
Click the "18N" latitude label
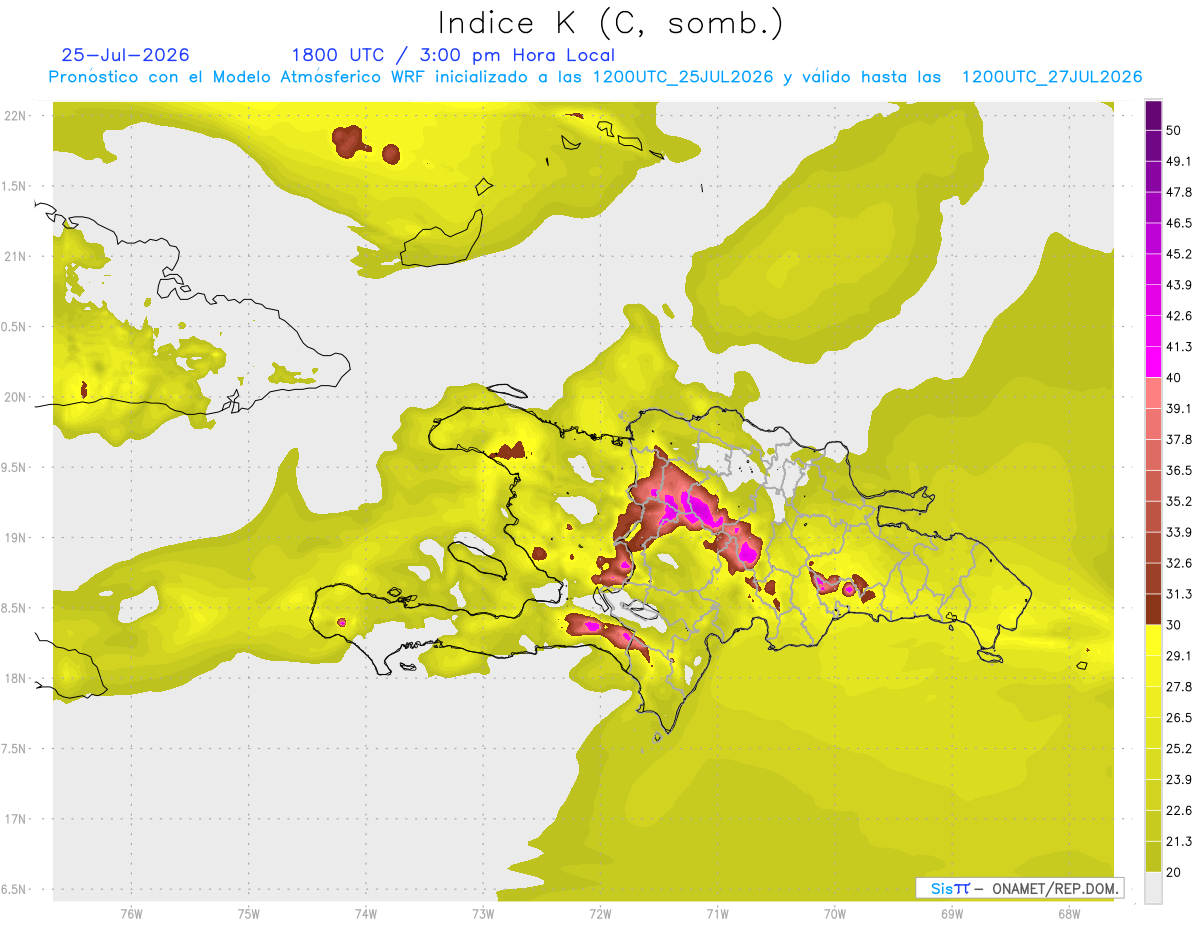point(15,678)
